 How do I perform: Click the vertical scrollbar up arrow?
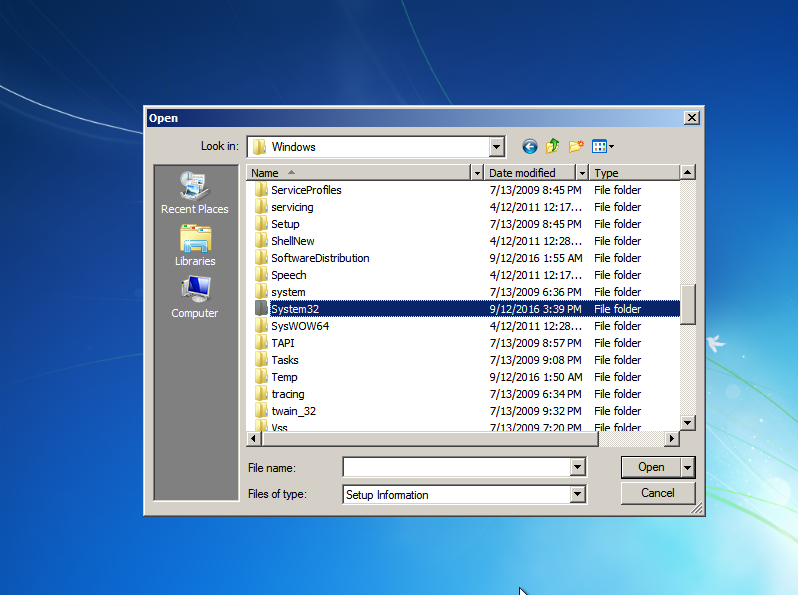688,173
